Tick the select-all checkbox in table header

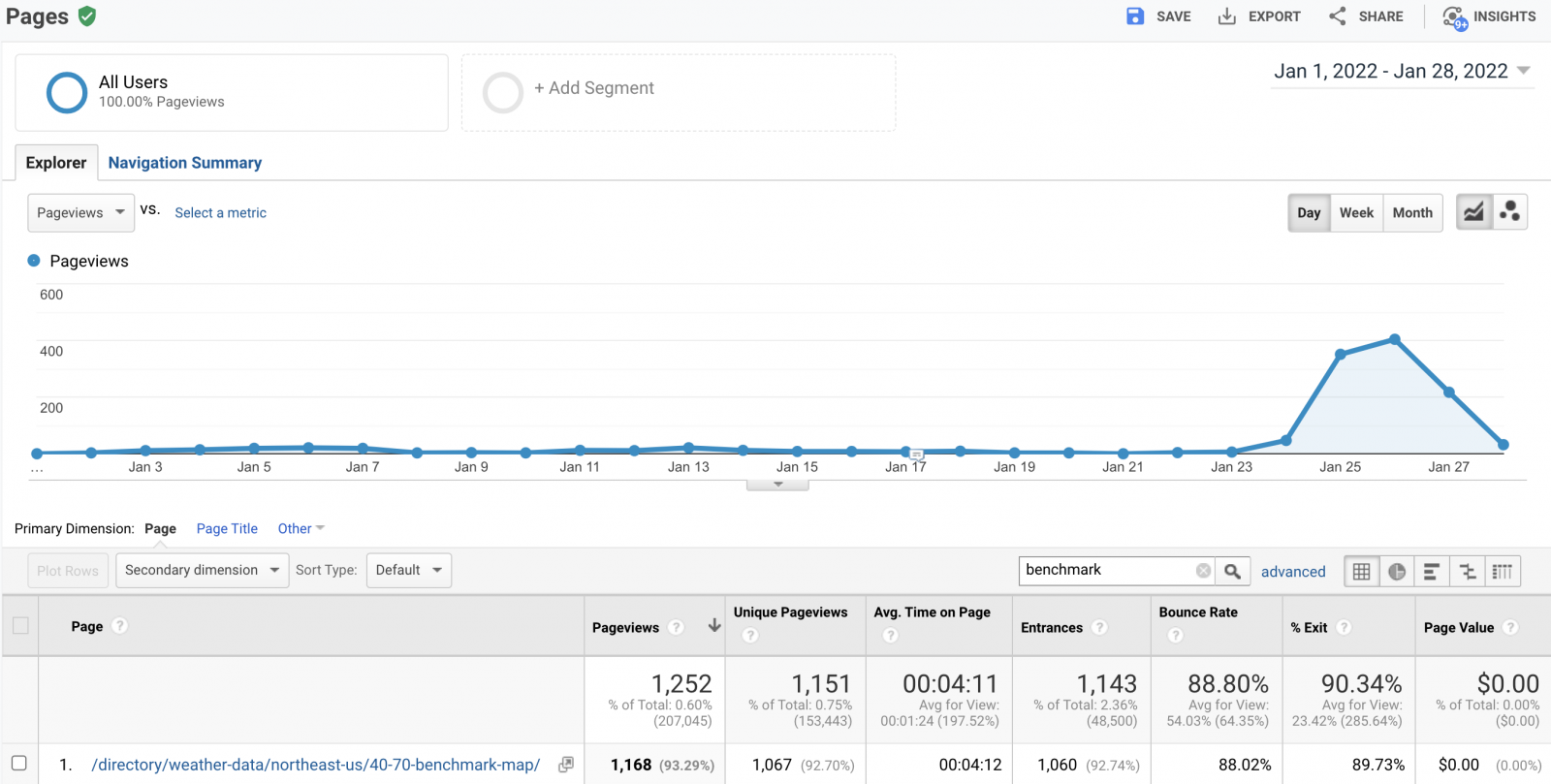pos(20,626)
